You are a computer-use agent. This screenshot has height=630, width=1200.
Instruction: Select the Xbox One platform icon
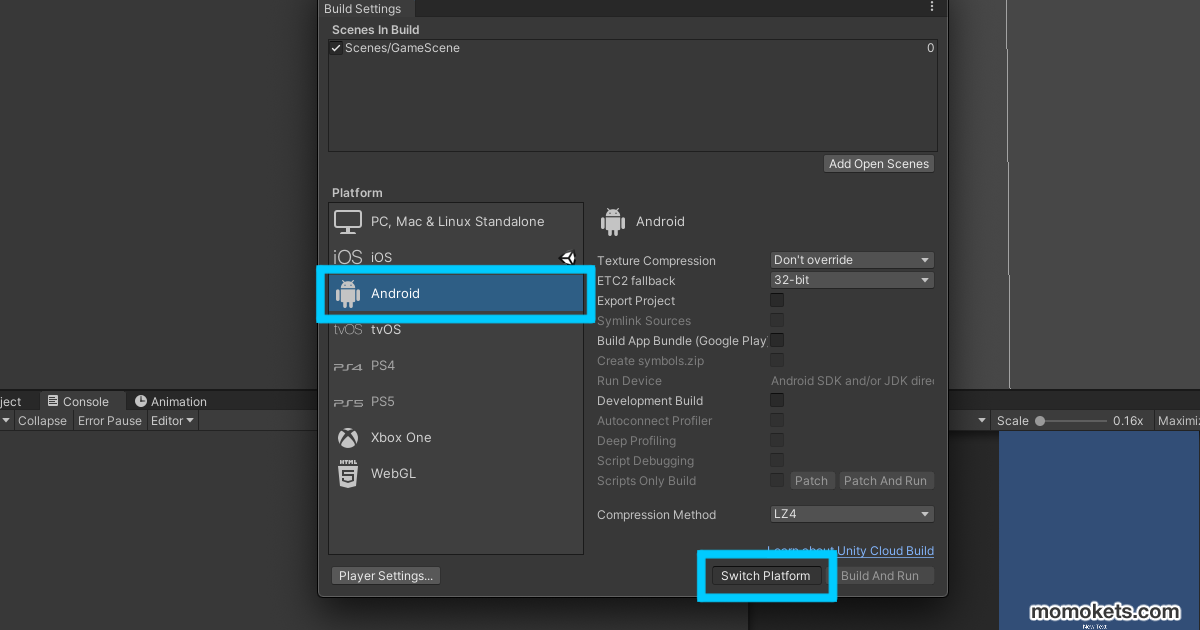[x=347, y=437]
